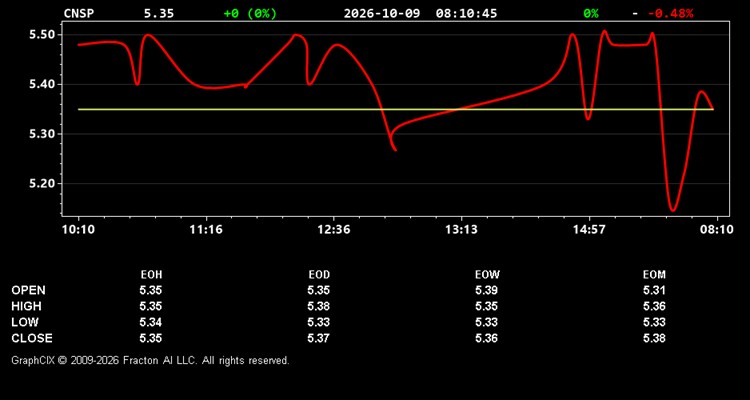Screen dimensions: 750x400
Task: Select the 10:10 time axis label
Action: pos(78,230)
